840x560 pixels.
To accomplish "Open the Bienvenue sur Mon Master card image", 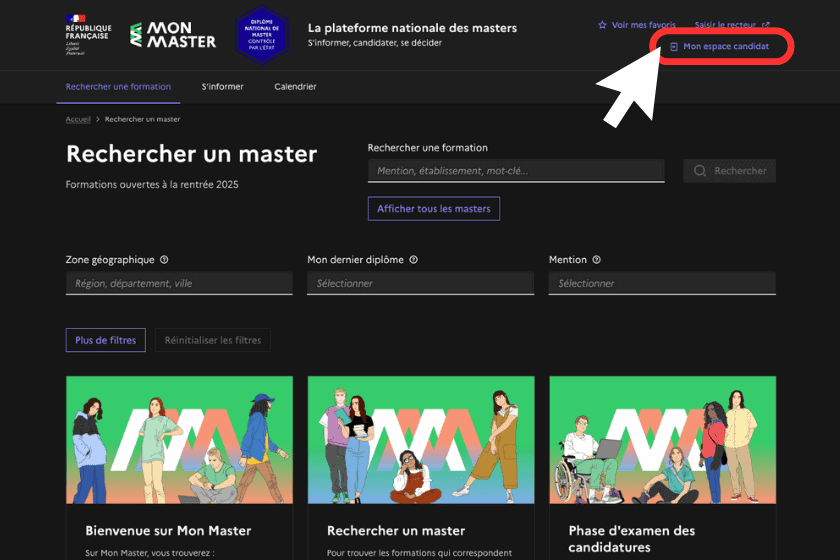I will coord(179,440).
